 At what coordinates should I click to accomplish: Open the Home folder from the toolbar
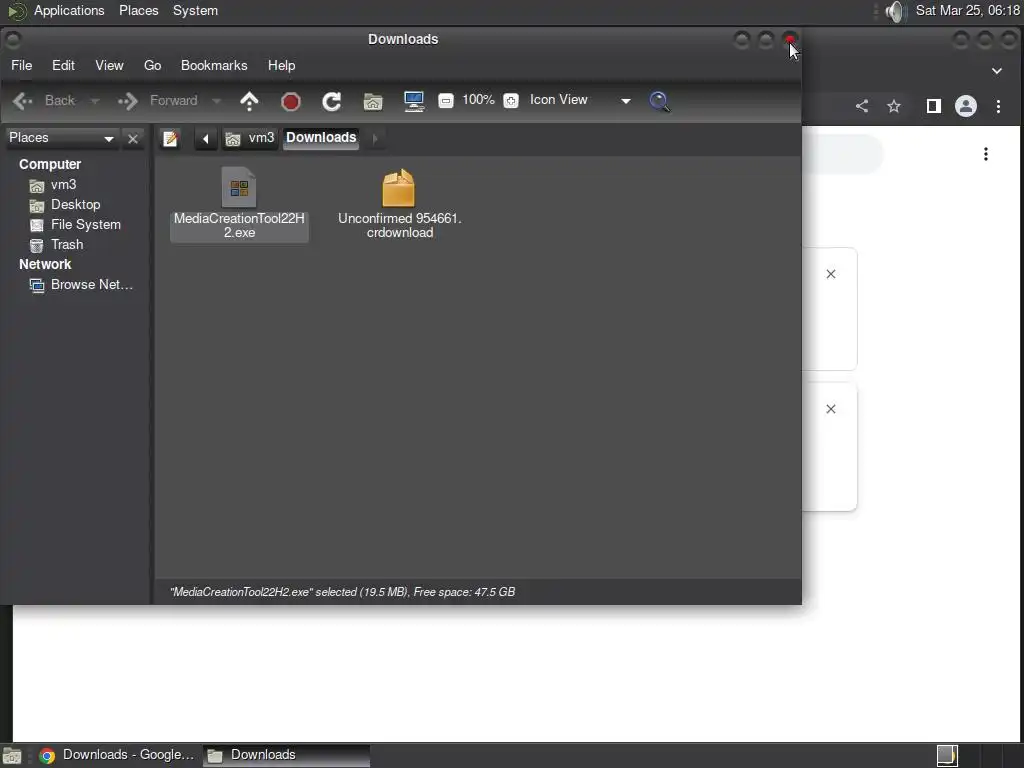(373, 101)
